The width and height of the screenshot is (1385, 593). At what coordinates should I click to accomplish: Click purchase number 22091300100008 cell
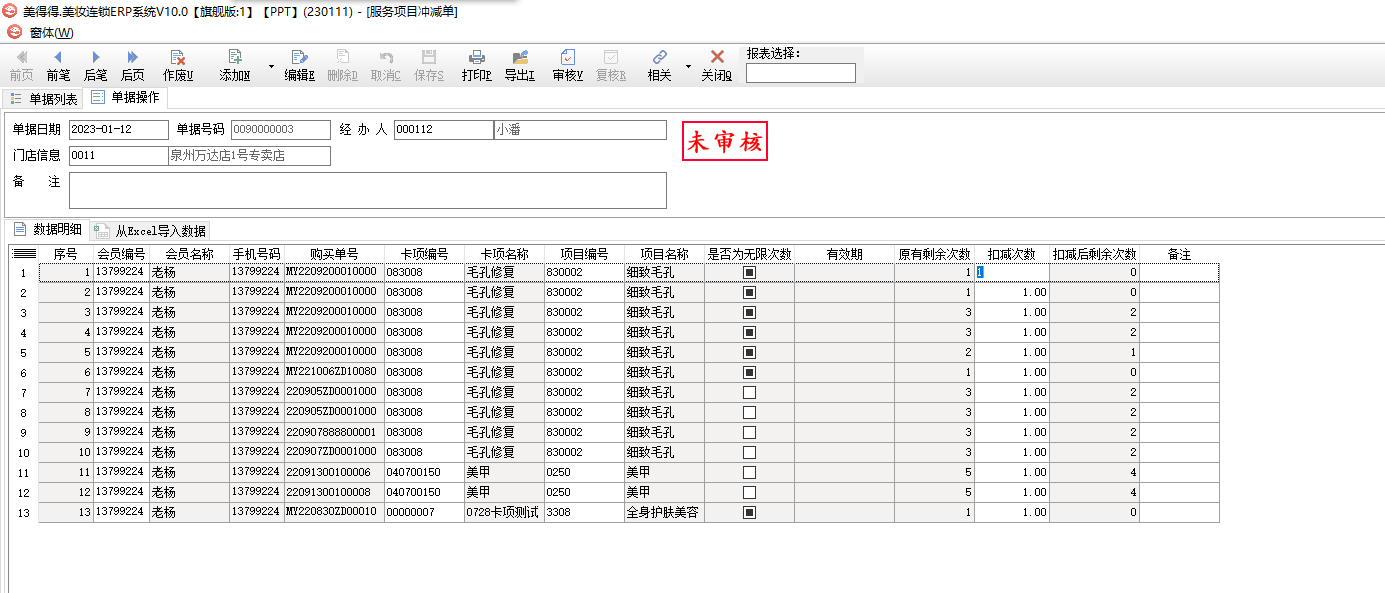334,492
